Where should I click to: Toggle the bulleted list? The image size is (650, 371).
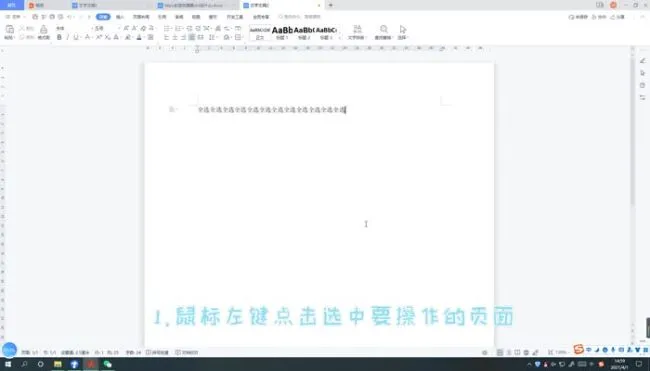[x=167, y=28]
